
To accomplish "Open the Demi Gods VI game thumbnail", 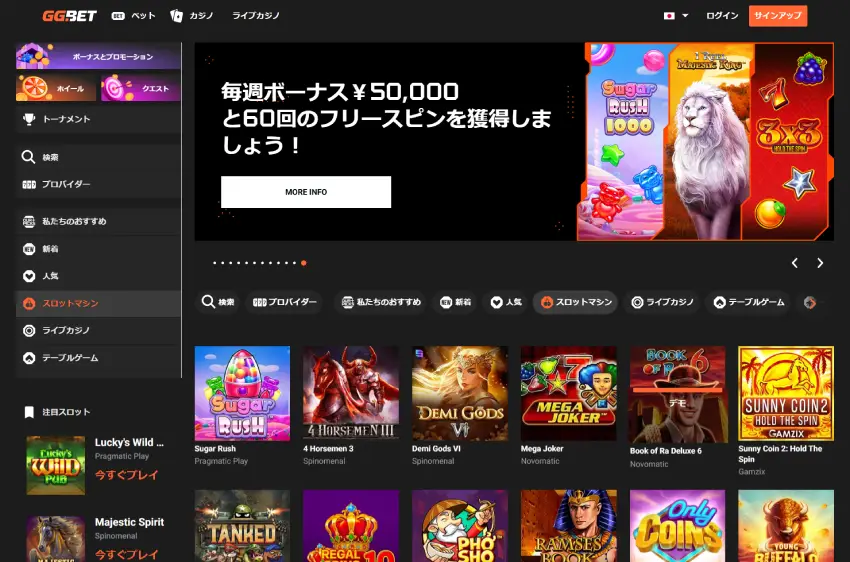I will 460,393.
